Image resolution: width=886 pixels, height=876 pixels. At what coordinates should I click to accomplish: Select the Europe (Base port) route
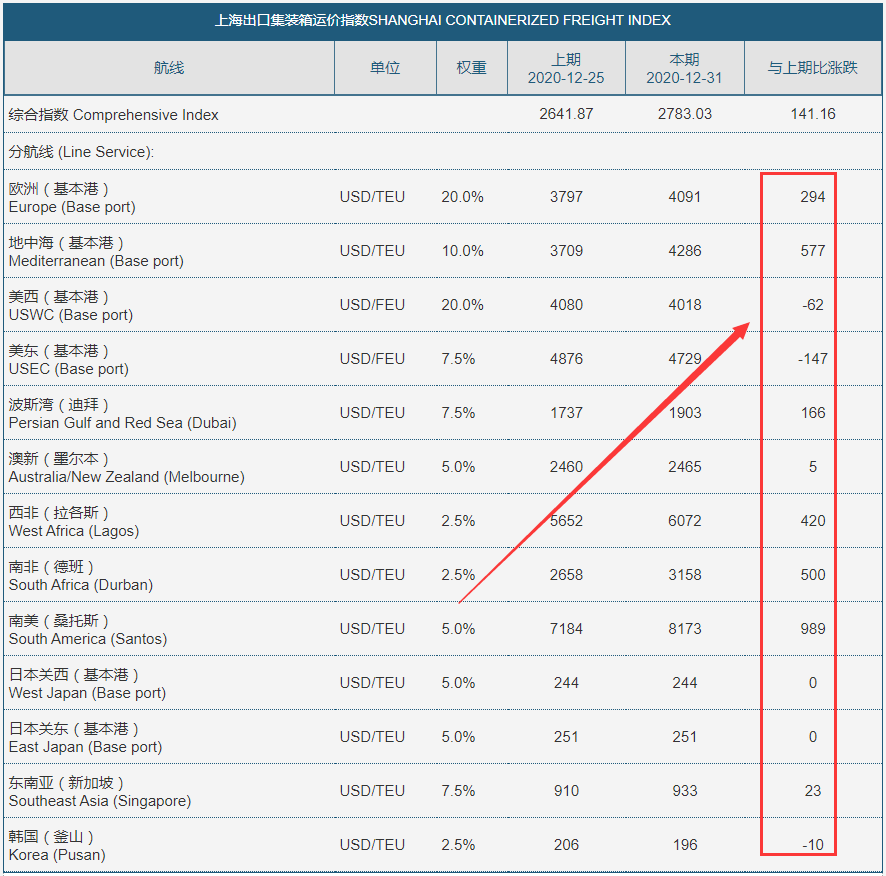coord(72,198)
